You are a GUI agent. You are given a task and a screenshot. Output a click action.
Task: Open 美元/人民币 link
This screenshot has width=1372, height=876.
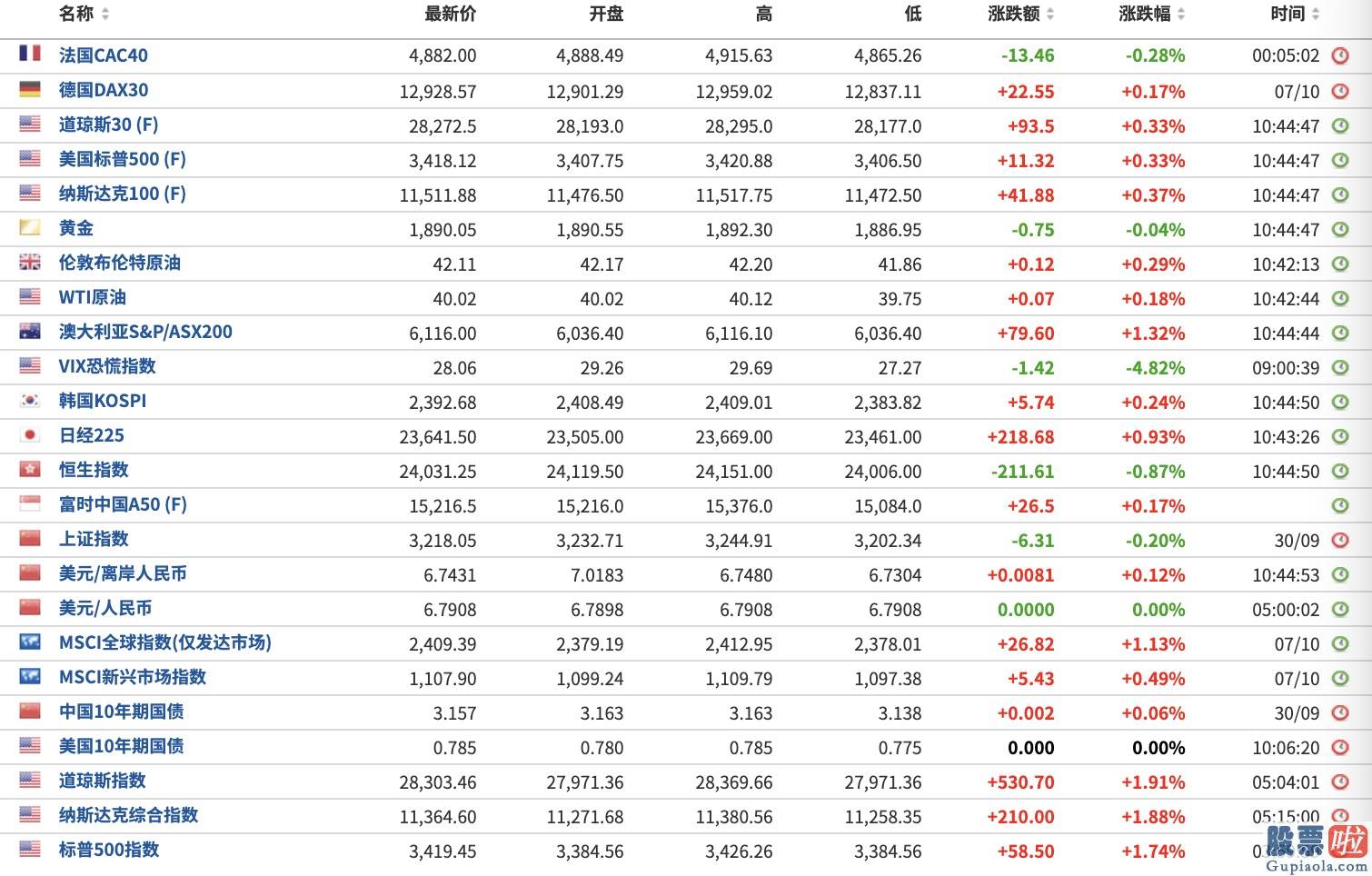coord(105,608)
